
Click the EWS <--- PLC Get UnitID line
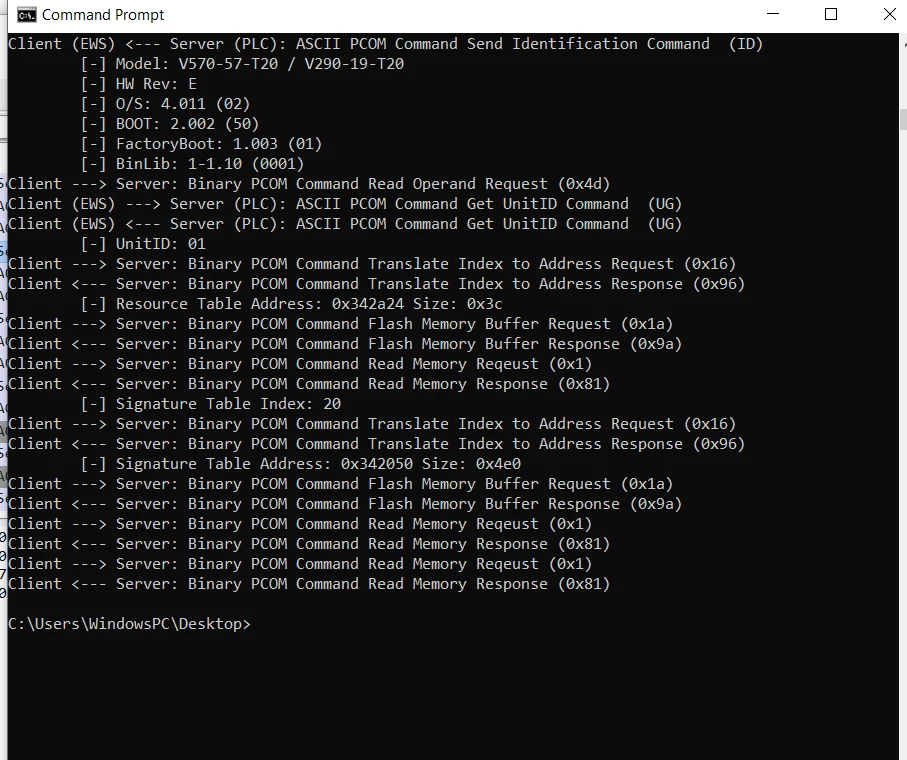coord(345,224)
